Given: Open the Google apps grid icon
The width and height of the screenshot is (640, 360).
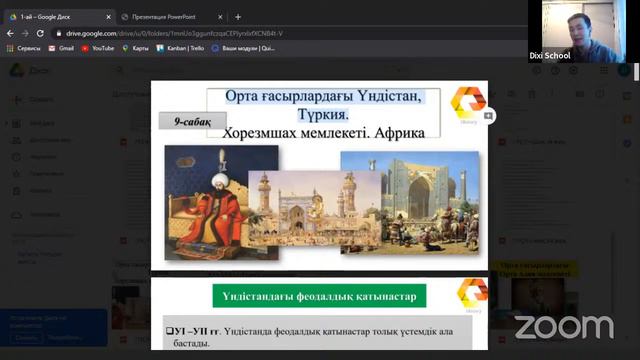Looking at the screenshot, I should point(604,71).
